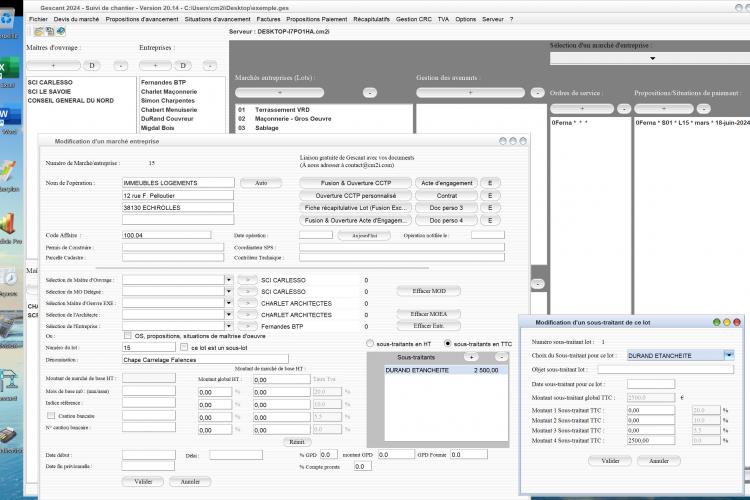Click the open folder toolbar icon
This screenshot has width=750, height=500.
tap(39, 32)
